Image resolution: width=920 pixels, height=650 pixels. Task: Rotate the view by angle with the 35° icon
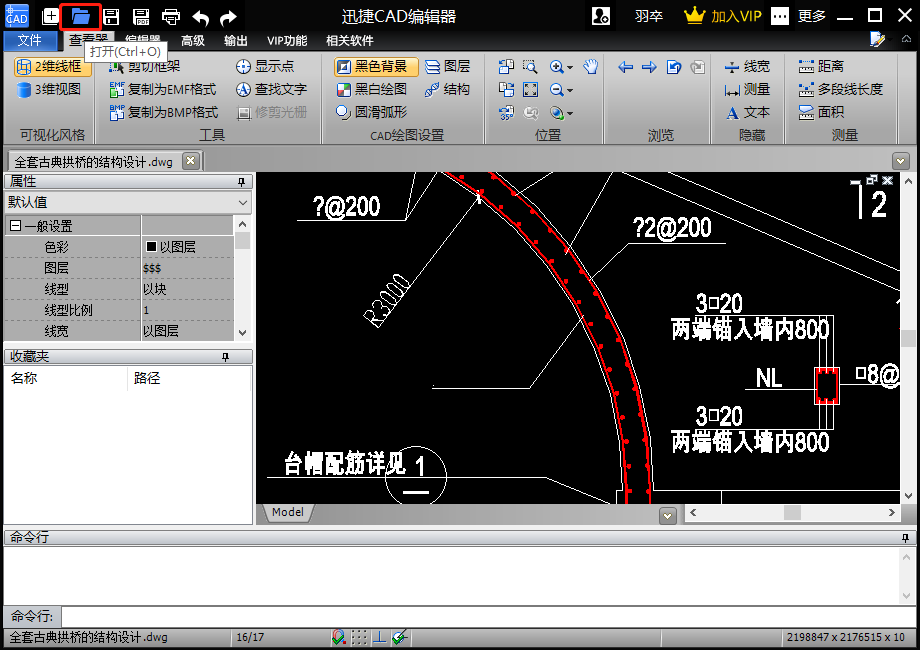tap(506, 113)
